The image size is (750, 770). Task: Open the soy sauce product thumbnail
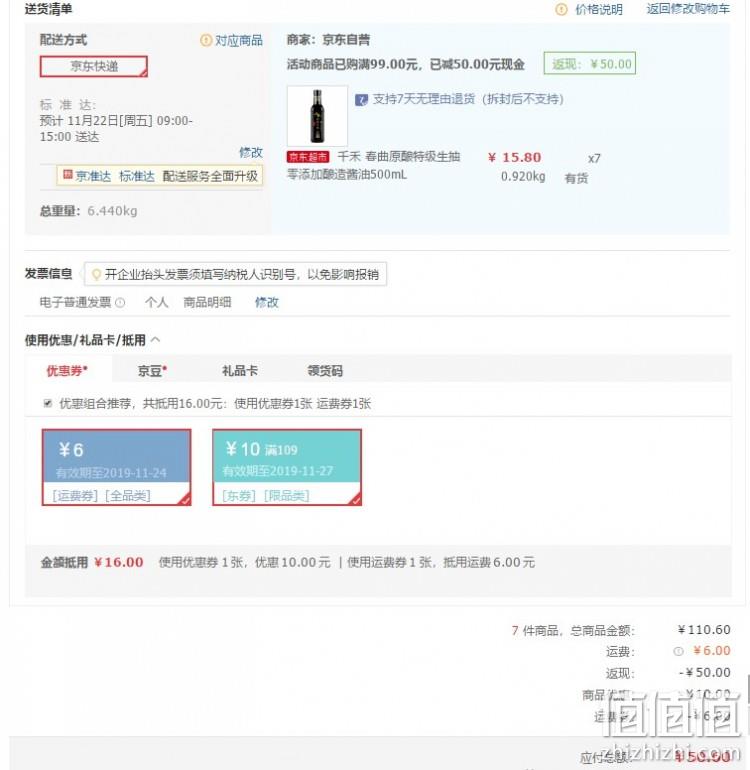(x=317, y=116)
